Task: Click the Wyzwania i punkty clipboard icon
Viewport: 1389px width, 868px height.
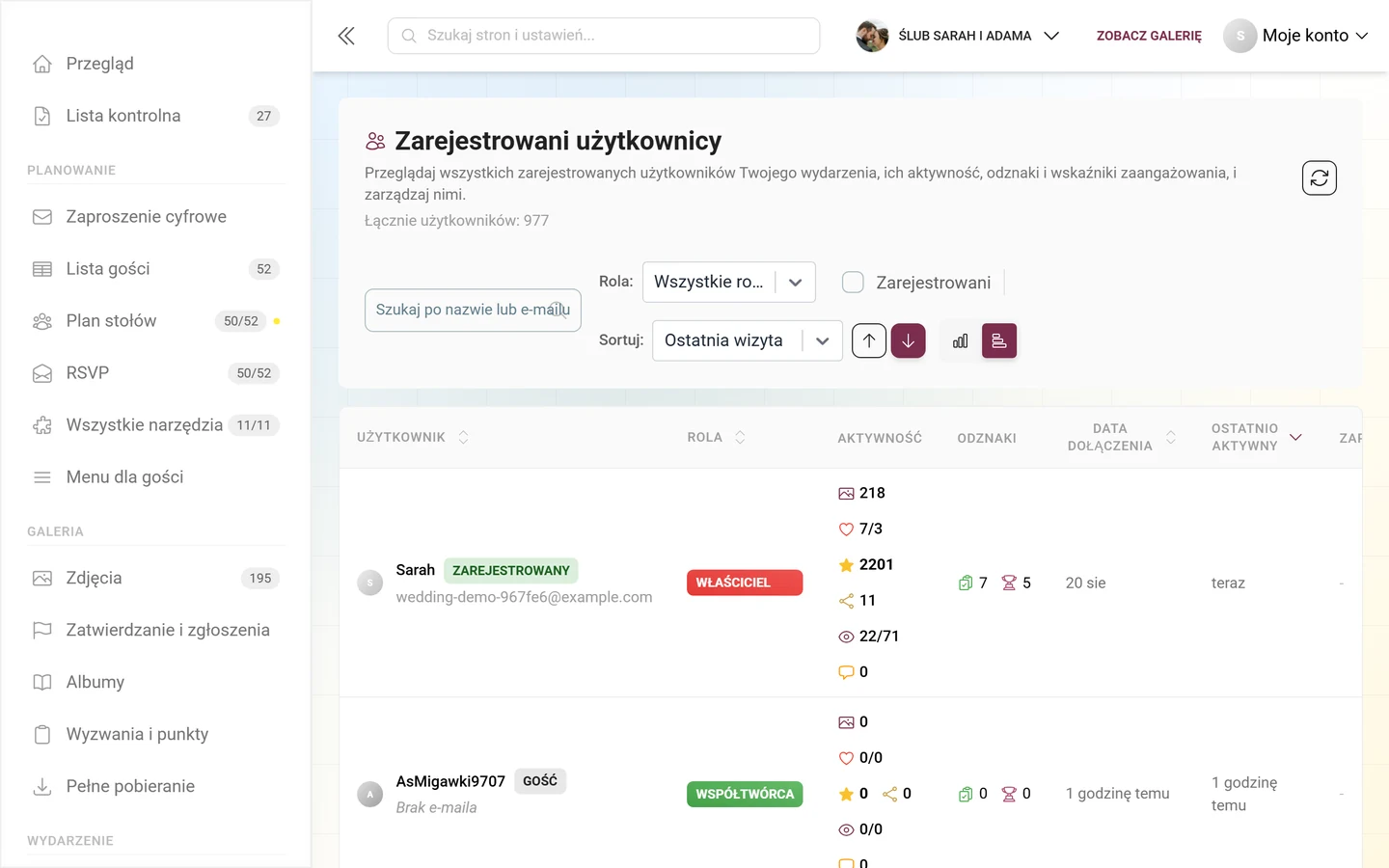Action: (x=42, y=734)
